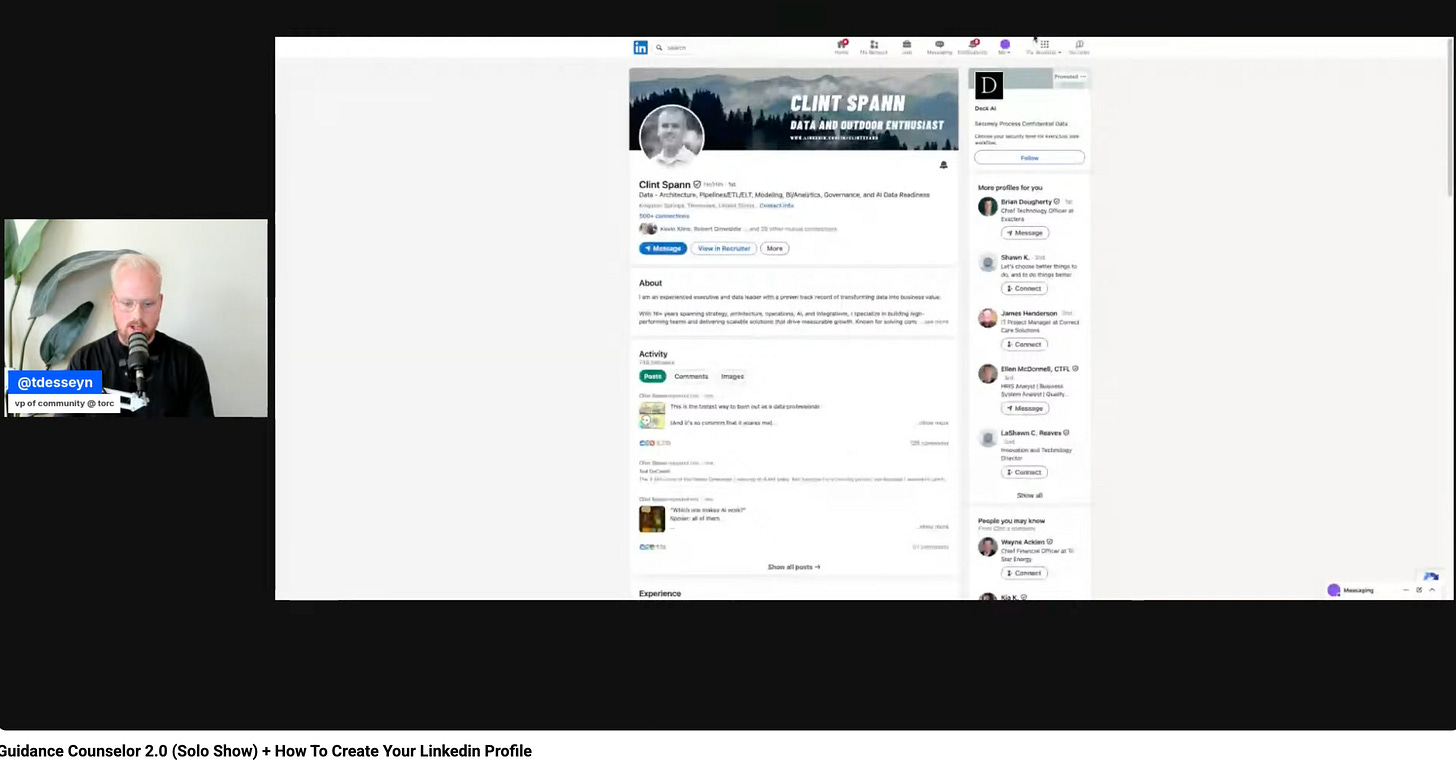The image size is (1456, 768).
Task: Compose new message icon in Messaging overlay
Action: pos(1419,590)
